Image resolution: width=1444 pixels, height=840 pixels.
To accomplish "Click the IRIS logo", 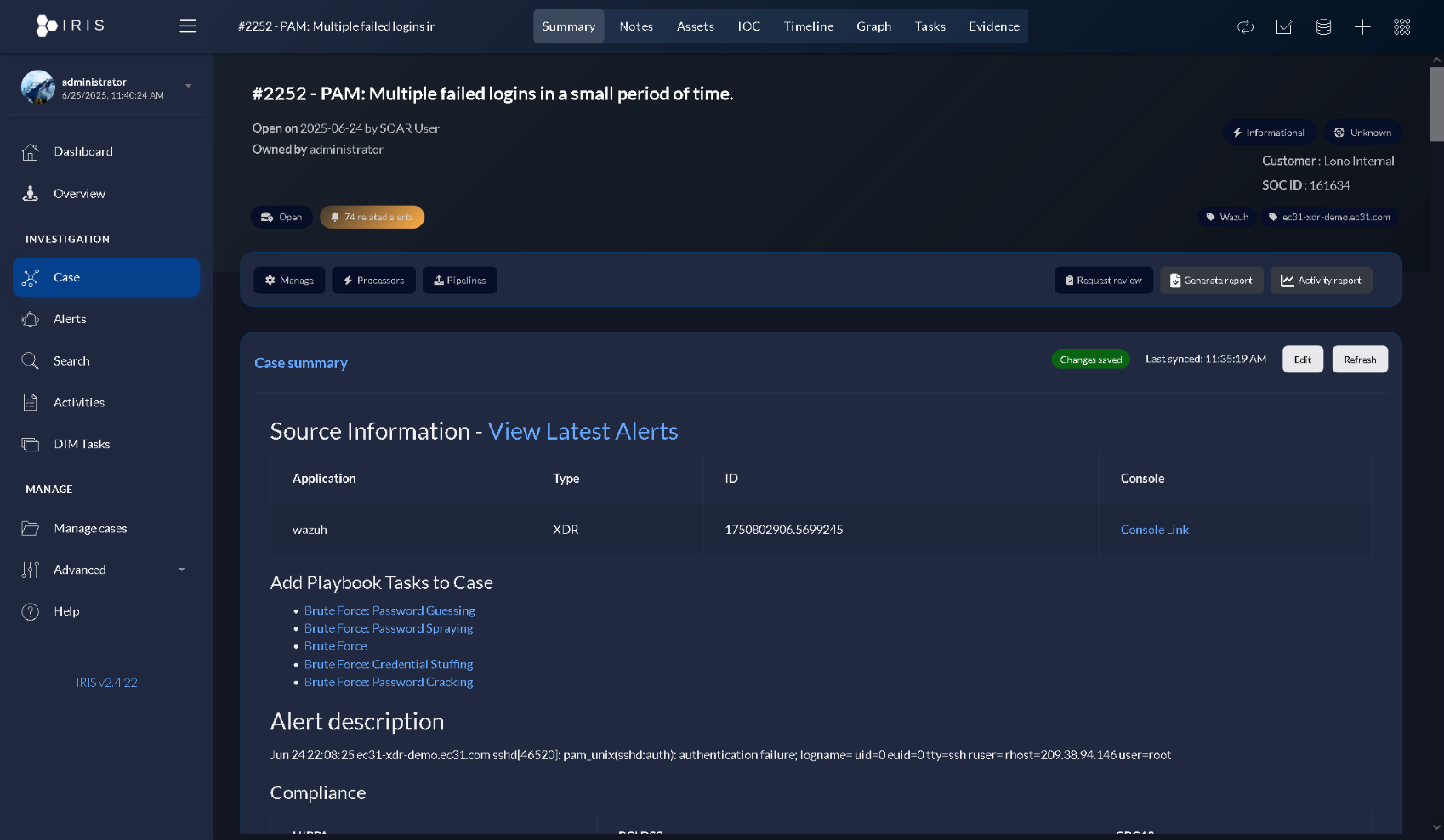I will pos(71,26).
